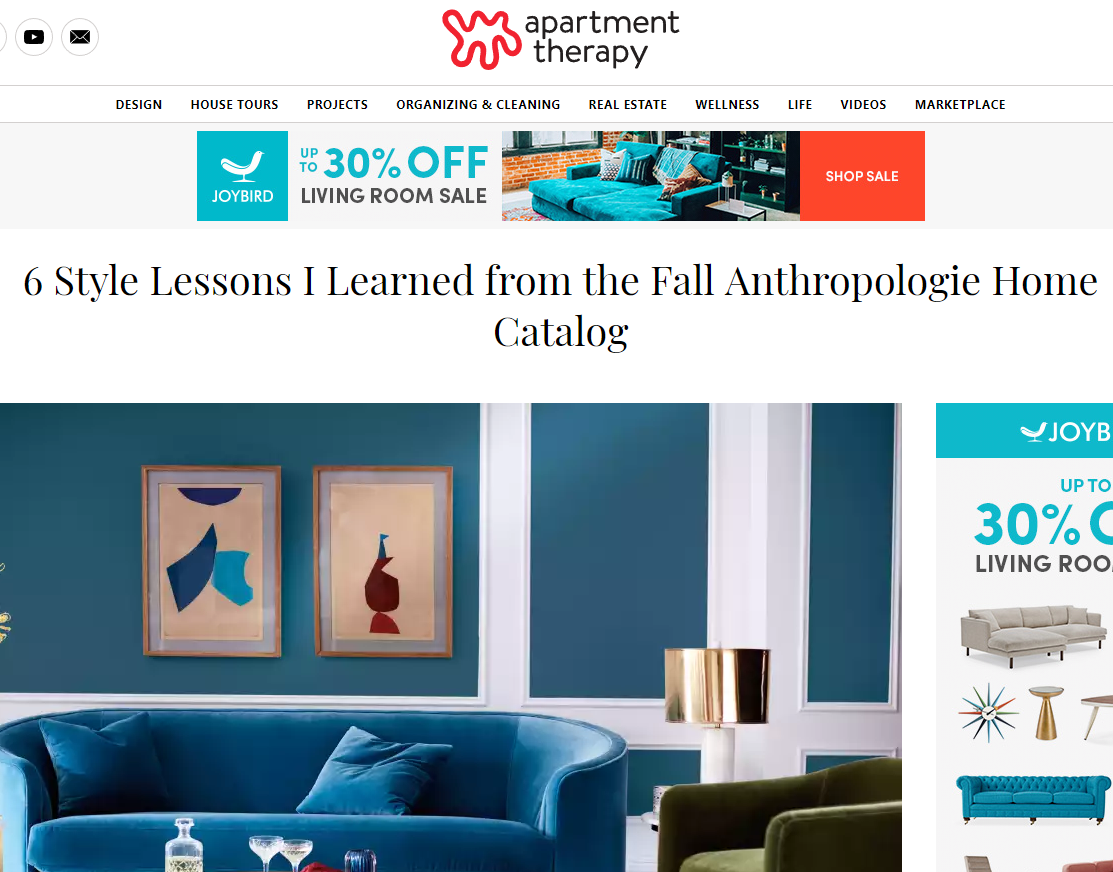Open the House Tours menu
Viewport: 1113px width, 872px height.
[x=234, y=104]
